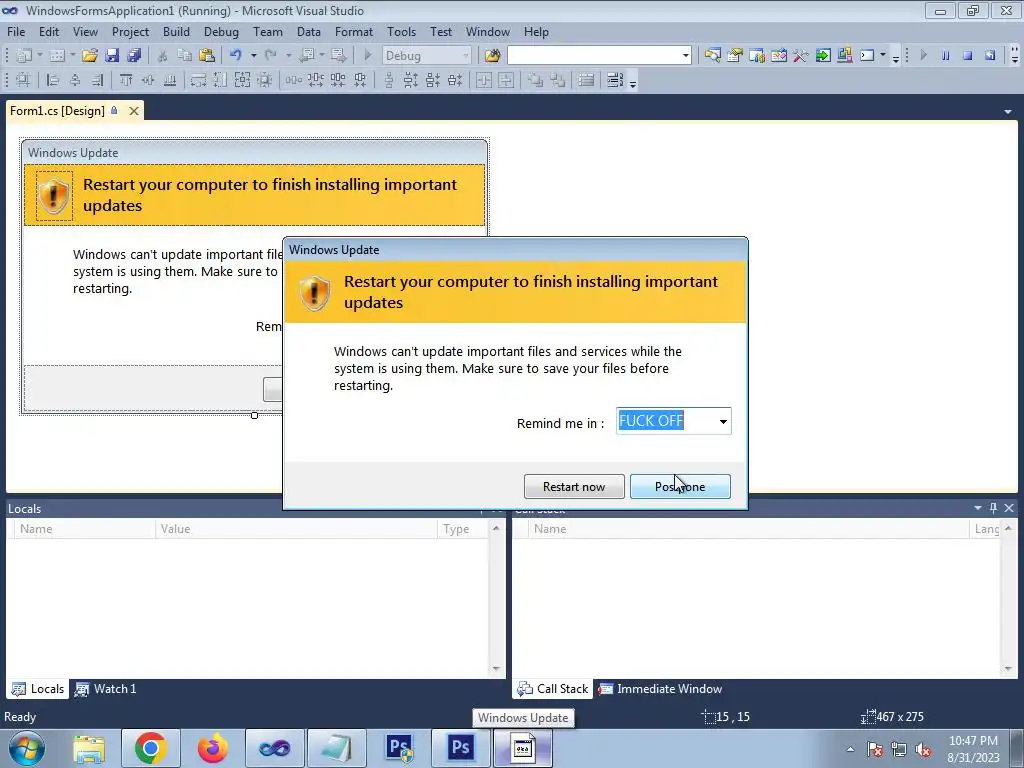This screenshot has width=1024, height=768.
Task: Switch to the Watch 1 tab
Action: pyautogui.click(x=106, y=688)
